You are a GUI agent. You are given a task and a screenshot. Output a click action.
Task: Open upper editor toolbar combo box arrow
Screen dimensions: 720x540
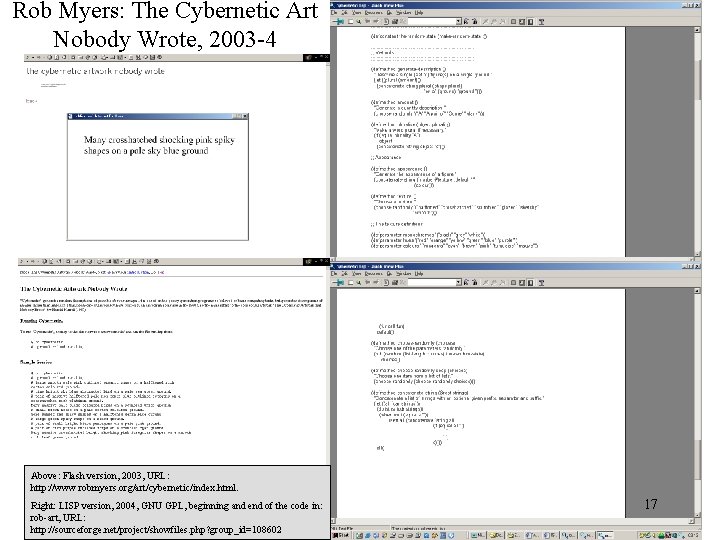[x=458, y=22]
